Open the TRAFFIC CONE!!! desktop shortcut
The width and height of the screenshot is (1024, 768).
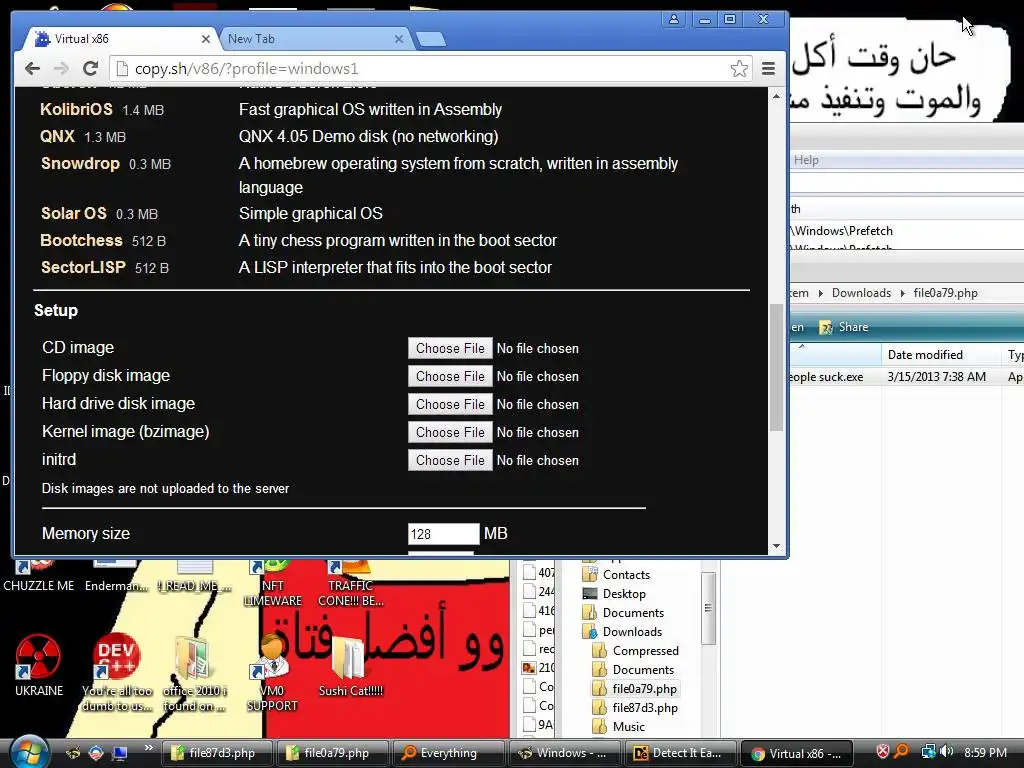[x=351, y=583]
